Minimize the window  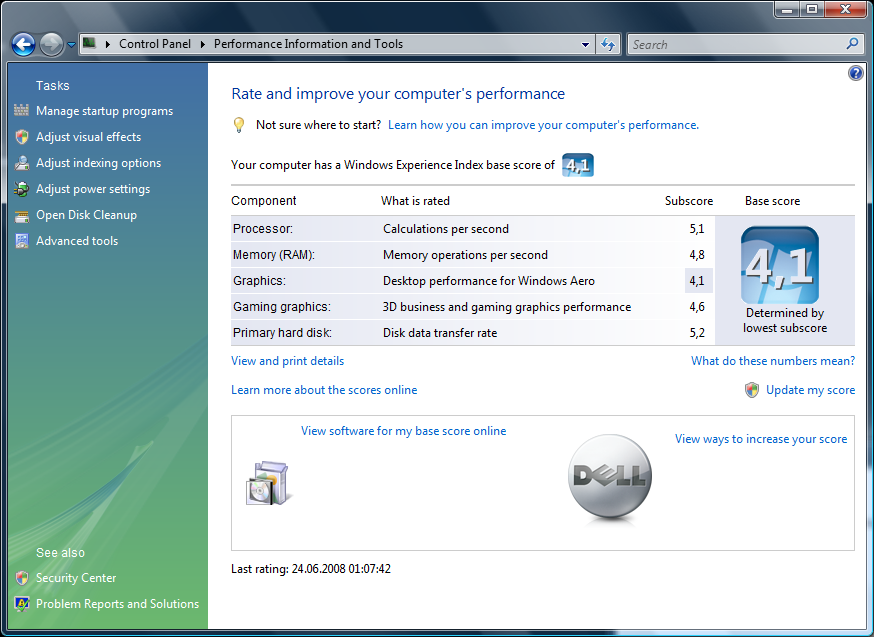pyautogui.click(x=787, y=9)
